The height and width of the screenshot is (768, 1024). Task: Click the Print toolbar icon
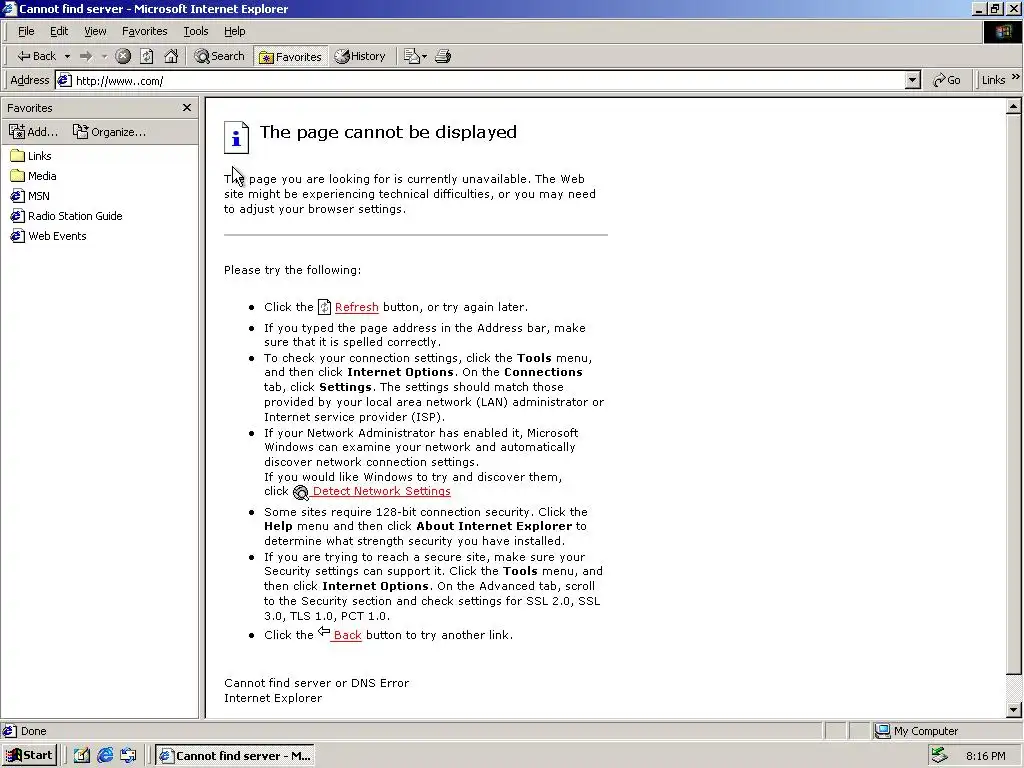point(443,56)
